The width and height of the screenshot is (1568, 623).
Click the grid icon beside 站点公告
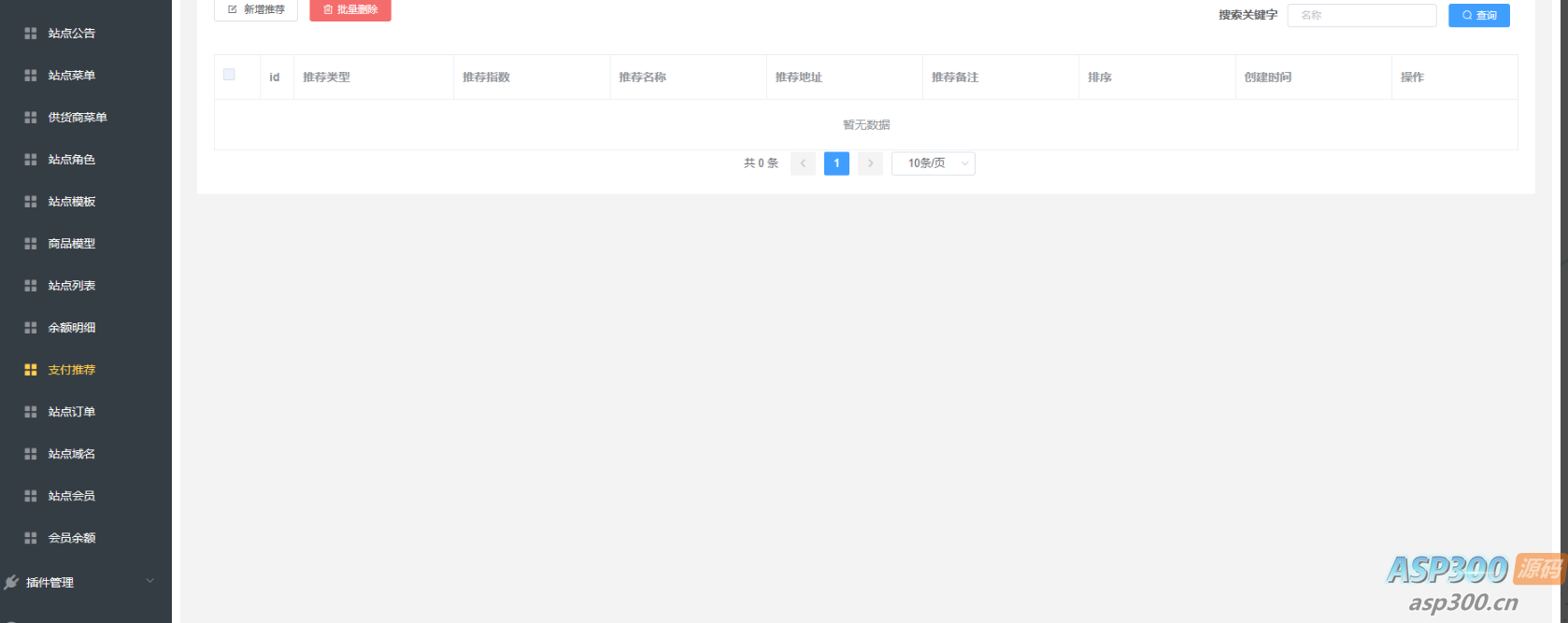coord(31,34)
